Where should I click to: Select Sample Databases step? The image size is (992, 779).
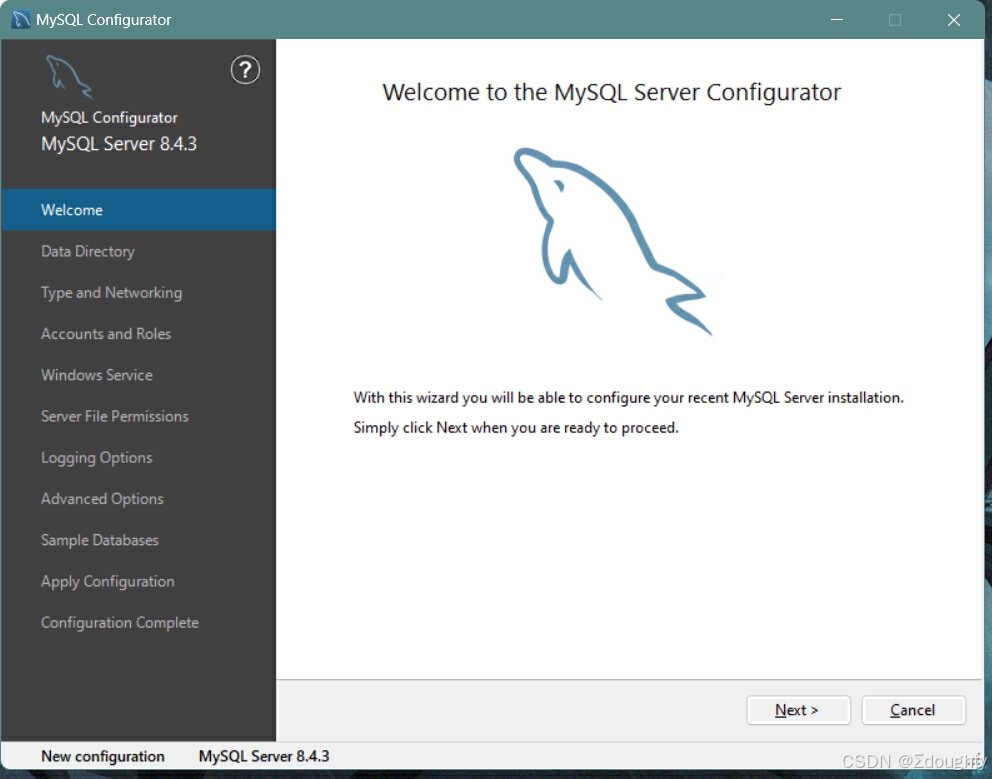tap(139, 540)
